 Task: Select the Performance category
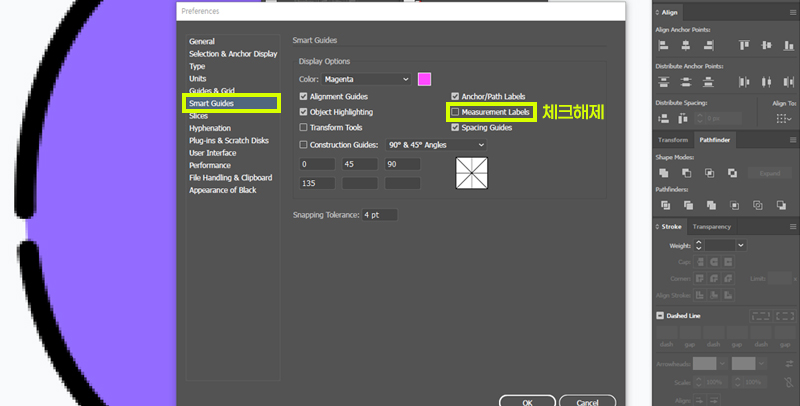210,165
